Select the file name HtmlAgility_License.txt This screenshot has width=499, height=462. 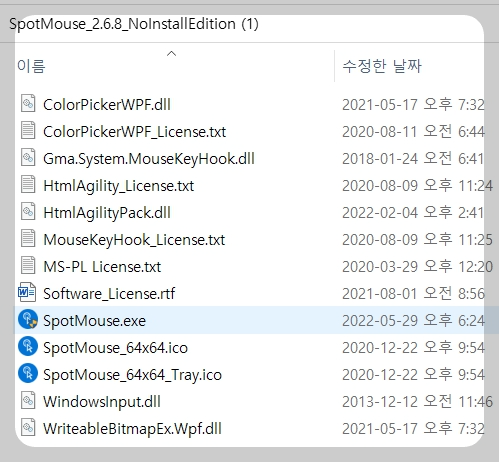pos(119,186)
